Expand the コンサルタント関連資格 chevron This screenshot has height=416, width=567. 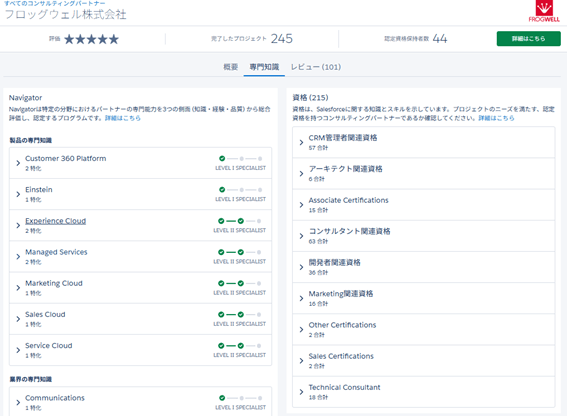(301, 236)
